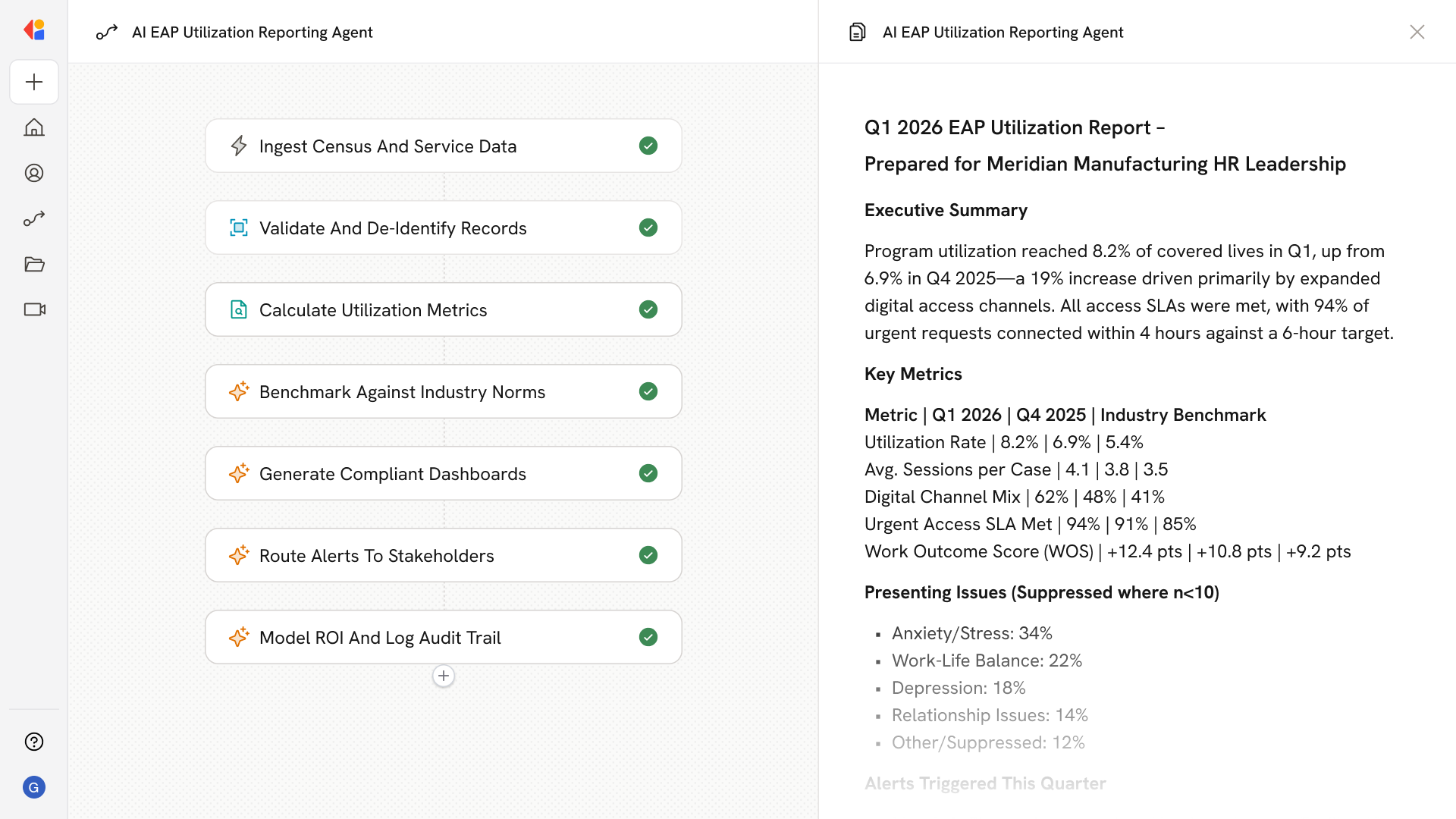Select Benchmark Against Industry Norms step

[x=402, y=391]
